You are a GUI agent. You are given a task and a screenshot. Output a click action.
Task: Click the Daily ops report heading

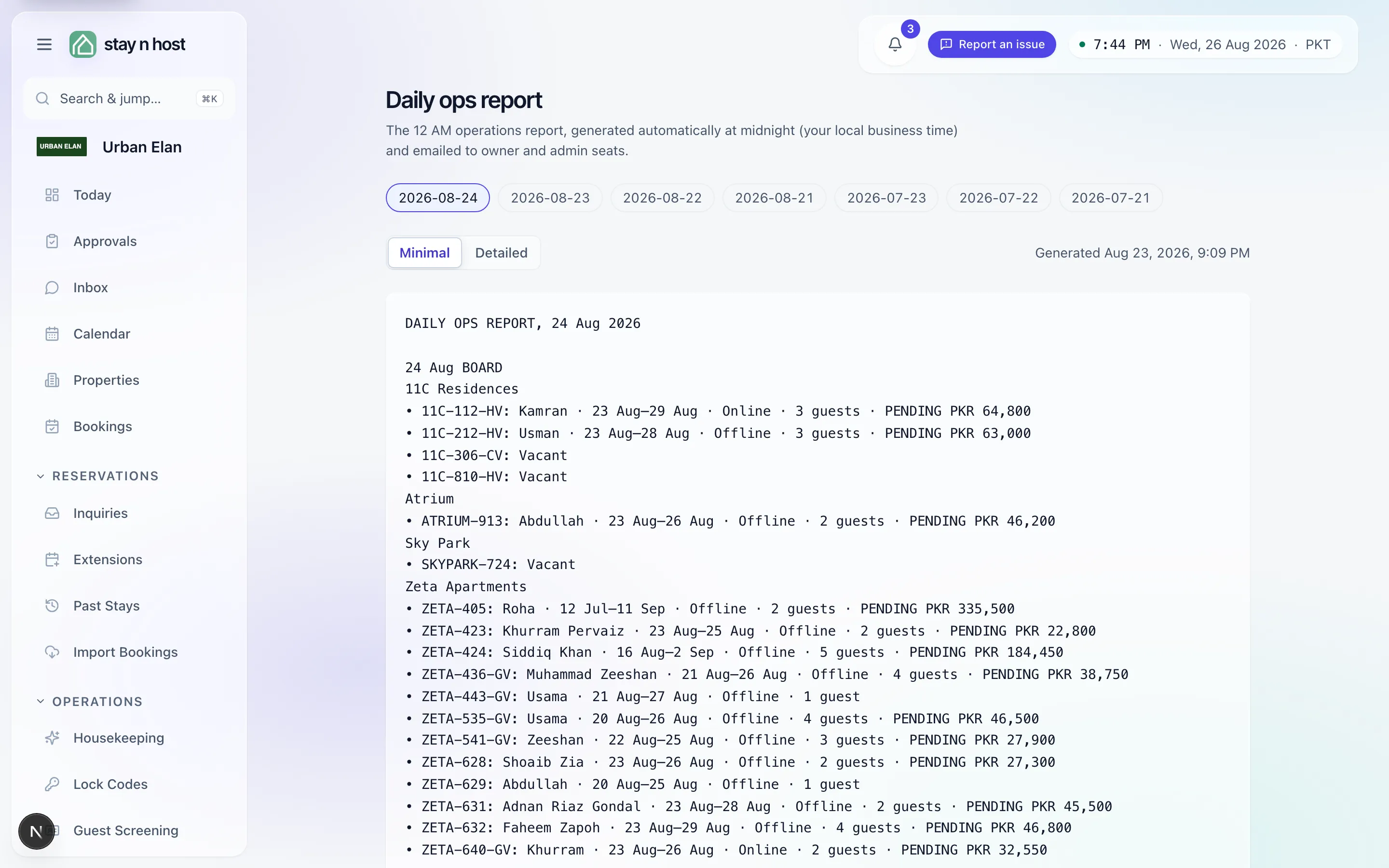[464, 100]
